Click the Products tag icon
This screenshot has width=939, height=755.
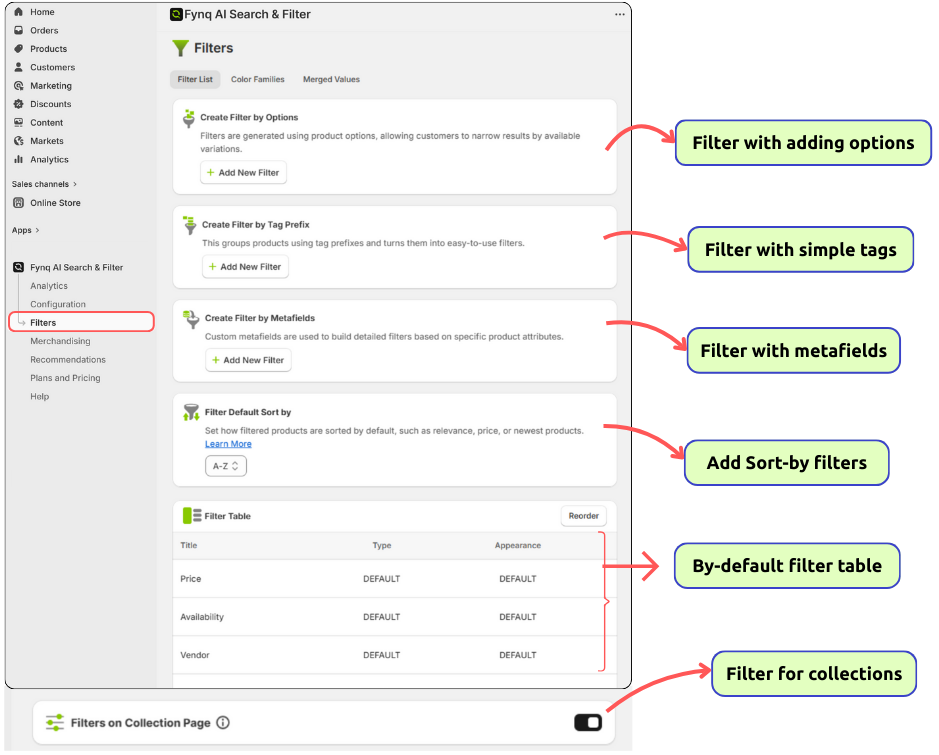click(x=19, y=48)
